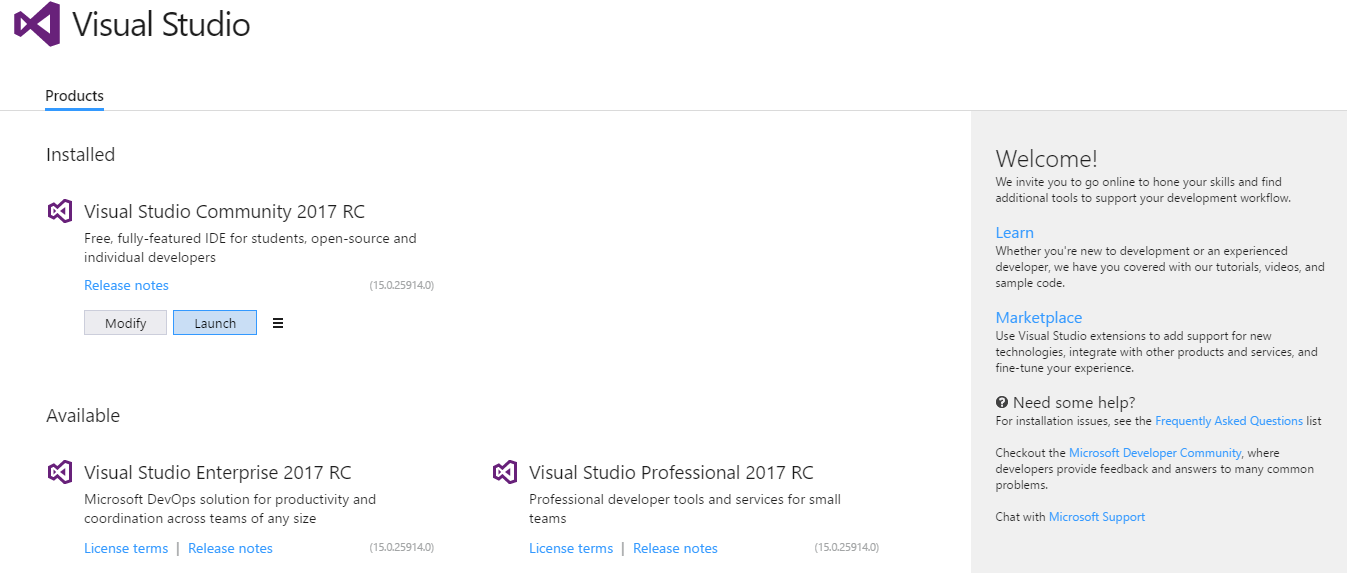Visit the Microsoft Developer Community link
Screen dimensions: 1347x573
click(1155, 453)
